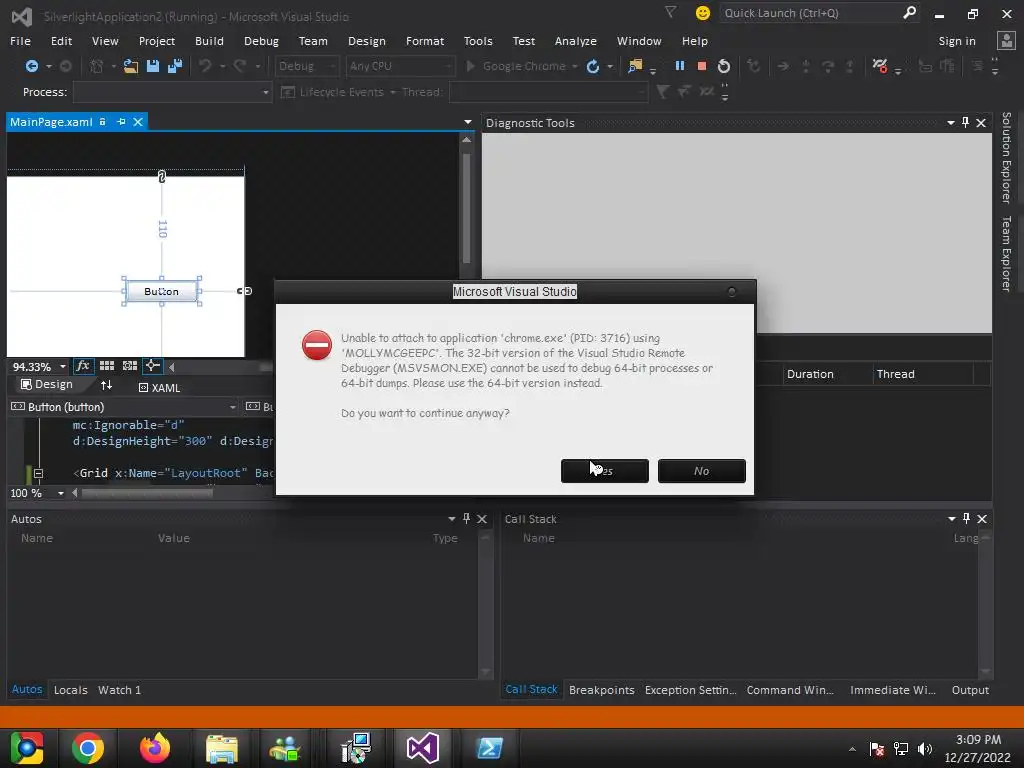Image resolution: width=1024 pixels, height=768 pixels.
Task: Click the Open File folder icon
Action: tap(131, 66)
